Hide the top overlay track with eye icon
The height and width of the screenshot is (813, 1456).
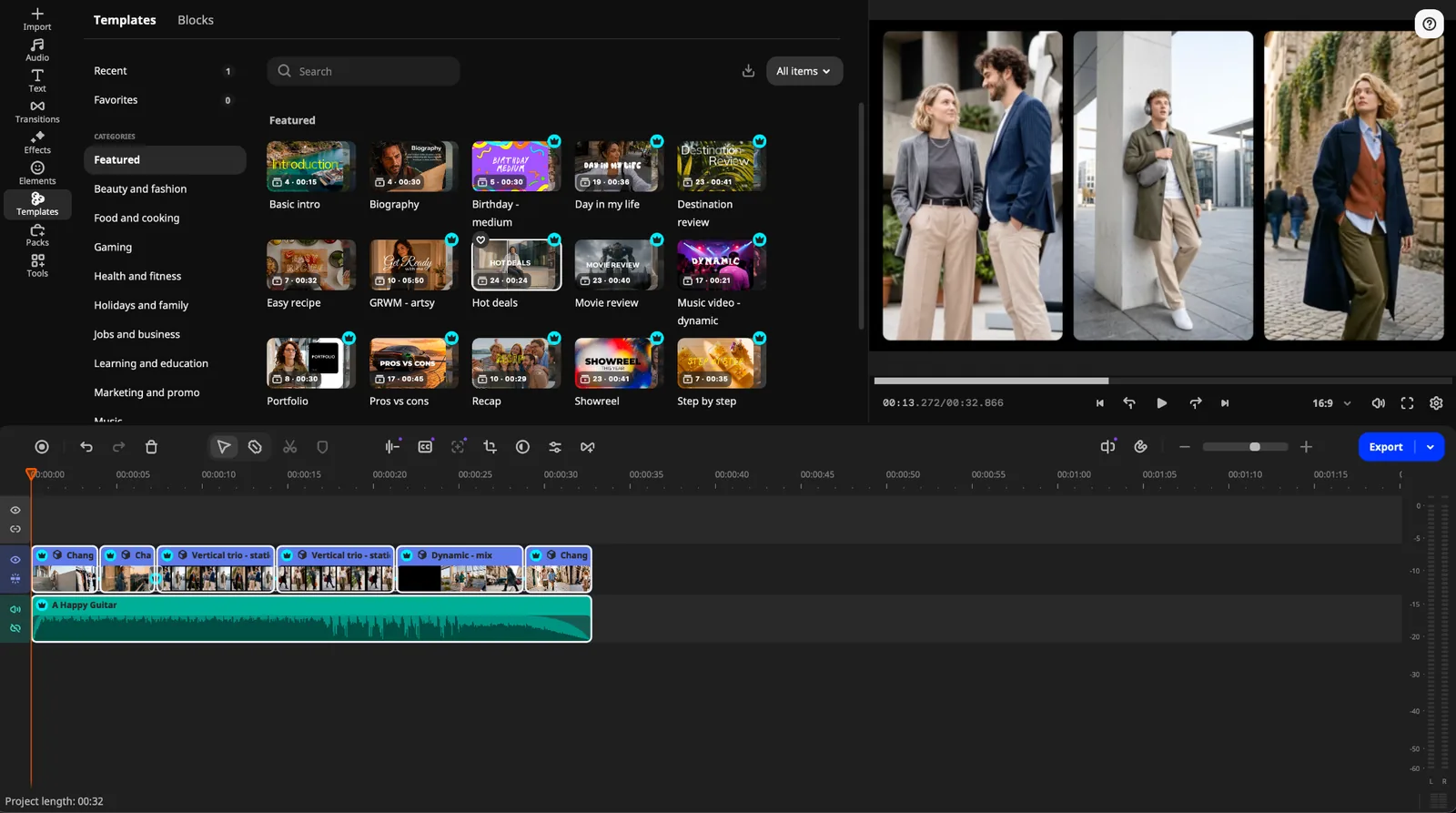pos(15,510)
